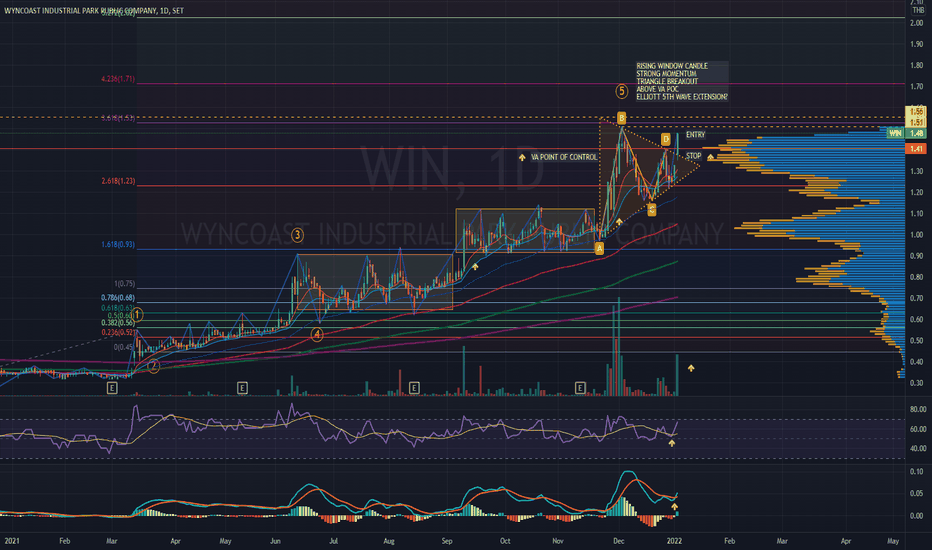932x550 pixels.
Task: Click the Fibonacci 4.236(1.71) level label
Action: pyautogui.click(x=118, y=79)
